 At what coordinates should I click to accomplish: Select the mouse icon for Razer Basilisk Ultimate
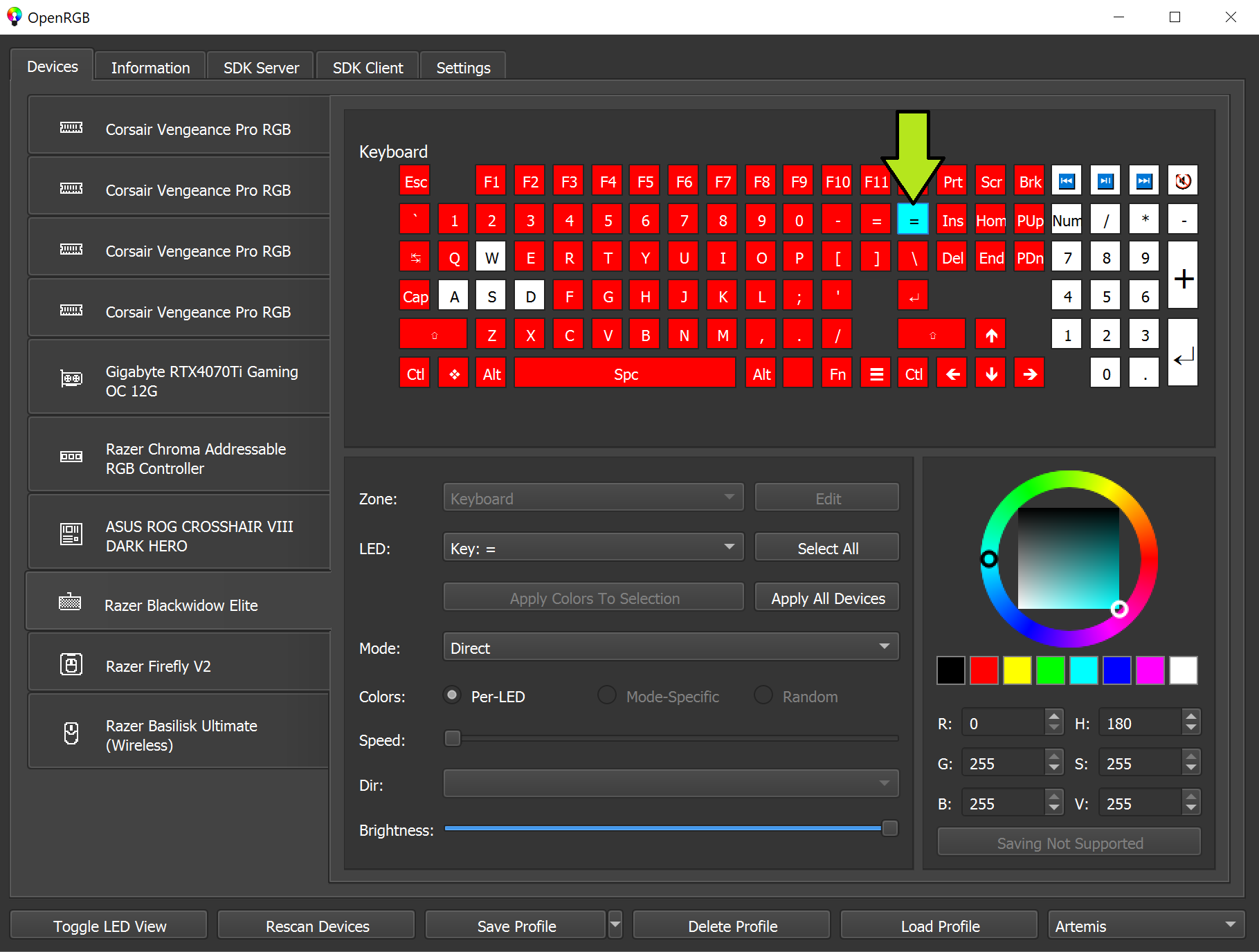pyautogui.click(x=71, y=735)
